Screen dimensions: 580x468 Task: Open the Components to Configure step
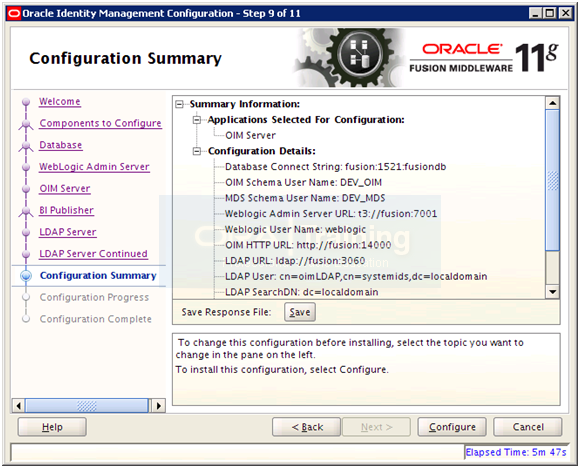point(100,123)
